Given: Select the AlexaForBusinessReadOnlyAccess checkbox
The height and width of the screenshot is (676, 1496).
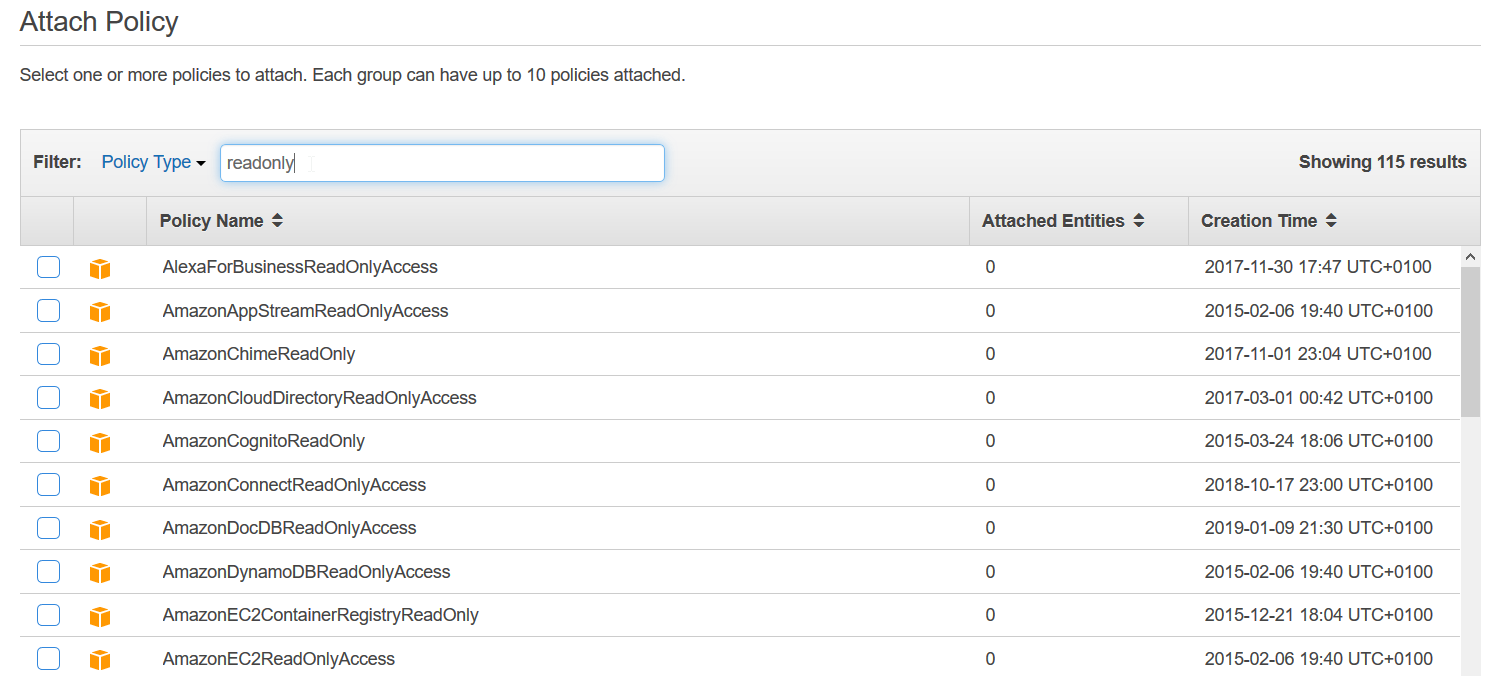Looking at the screenshot, I should (x=48, y=267).
